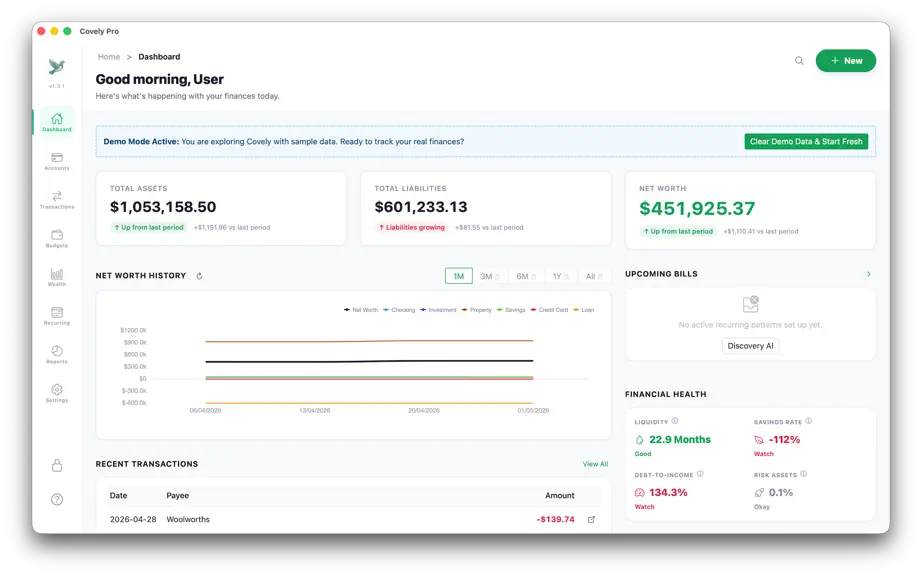
Task: Click the risk assets rocket icon
Action: pyautogui.click(x=759, y=493)
